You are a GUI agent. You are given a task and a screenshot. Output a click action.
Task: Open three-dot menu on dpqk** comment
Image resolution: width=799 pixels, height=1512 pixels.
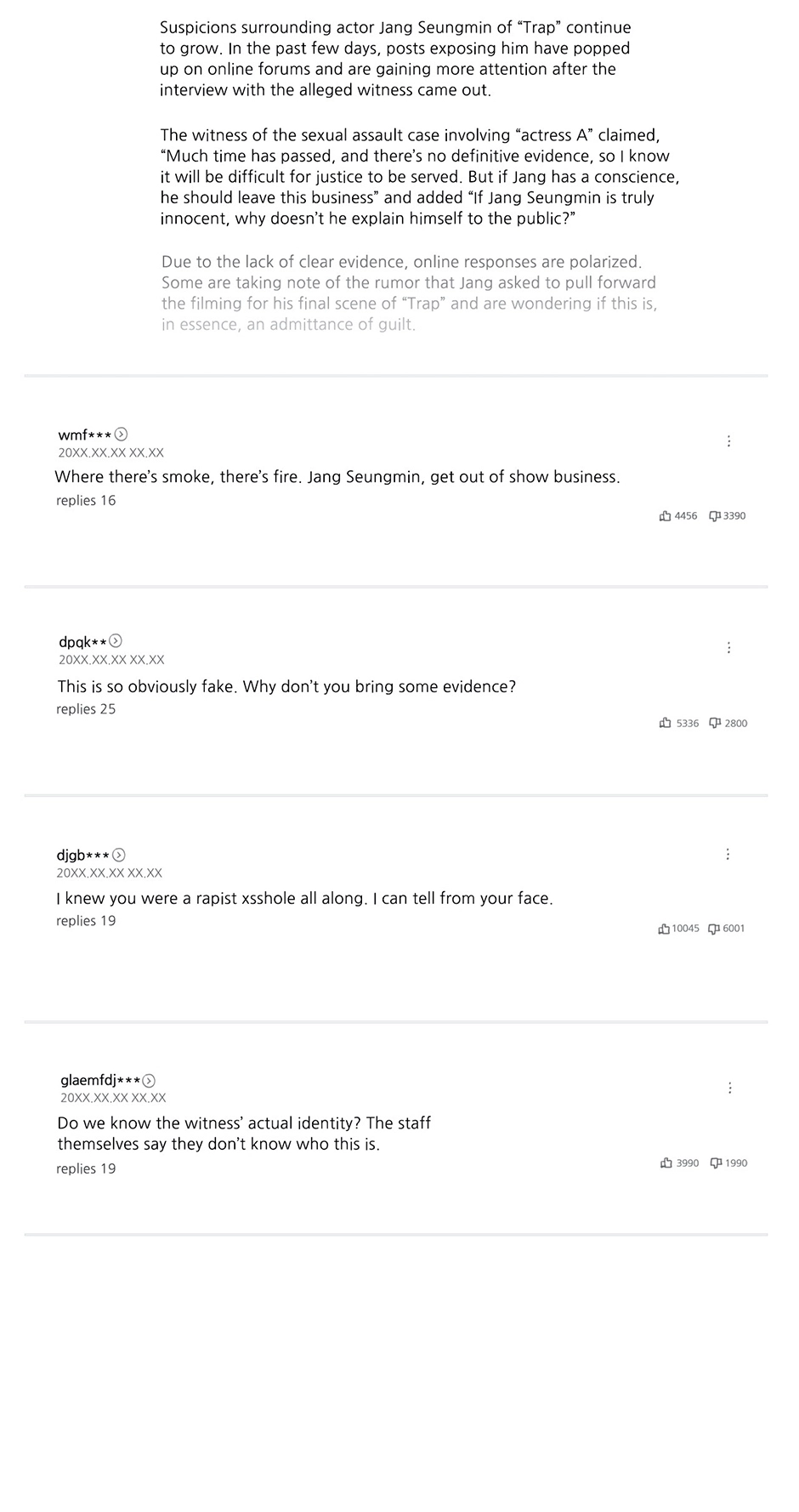[x=729, y=648]
